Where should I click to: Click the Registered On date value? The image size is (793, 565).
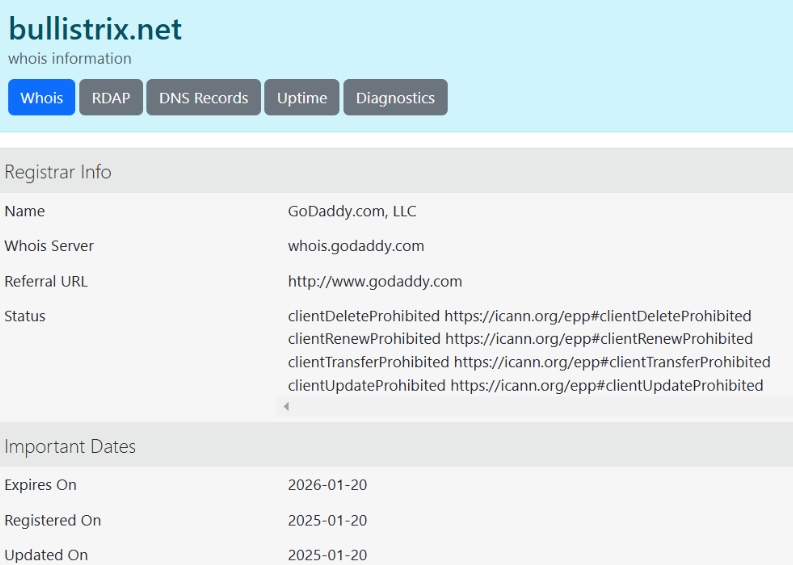(327, 520)
